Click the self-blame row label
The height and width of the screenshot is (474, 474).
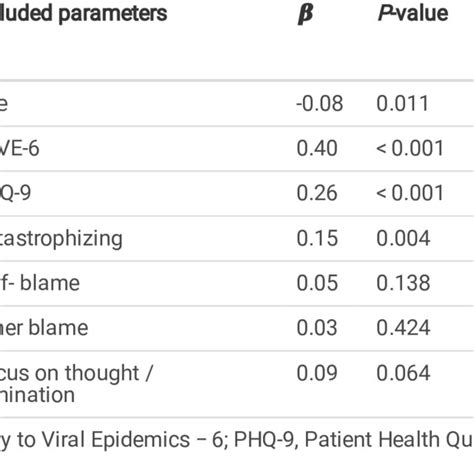coord(40,283)
